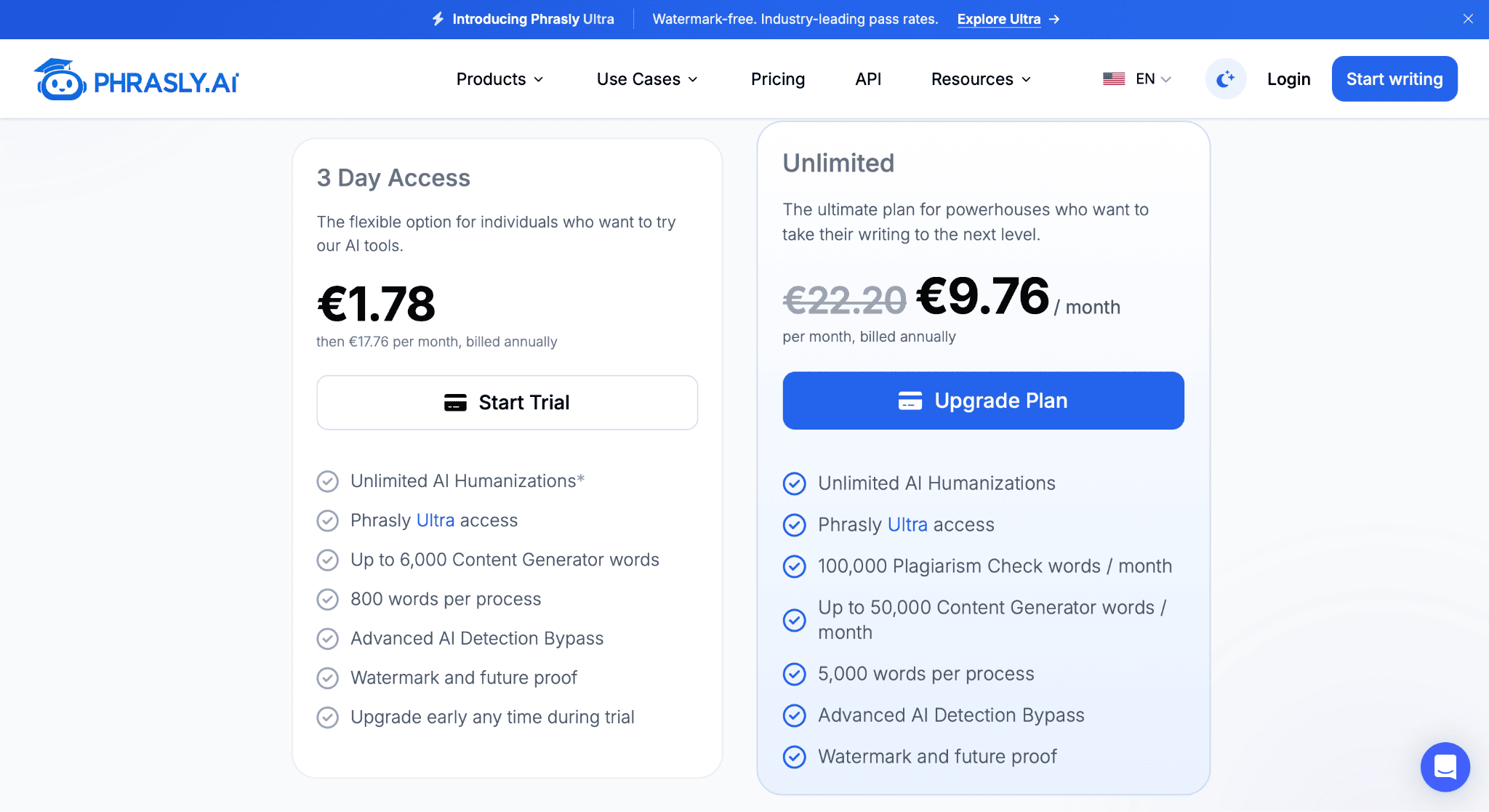Click checkmark beside 800 words per process

click(328, 599)
